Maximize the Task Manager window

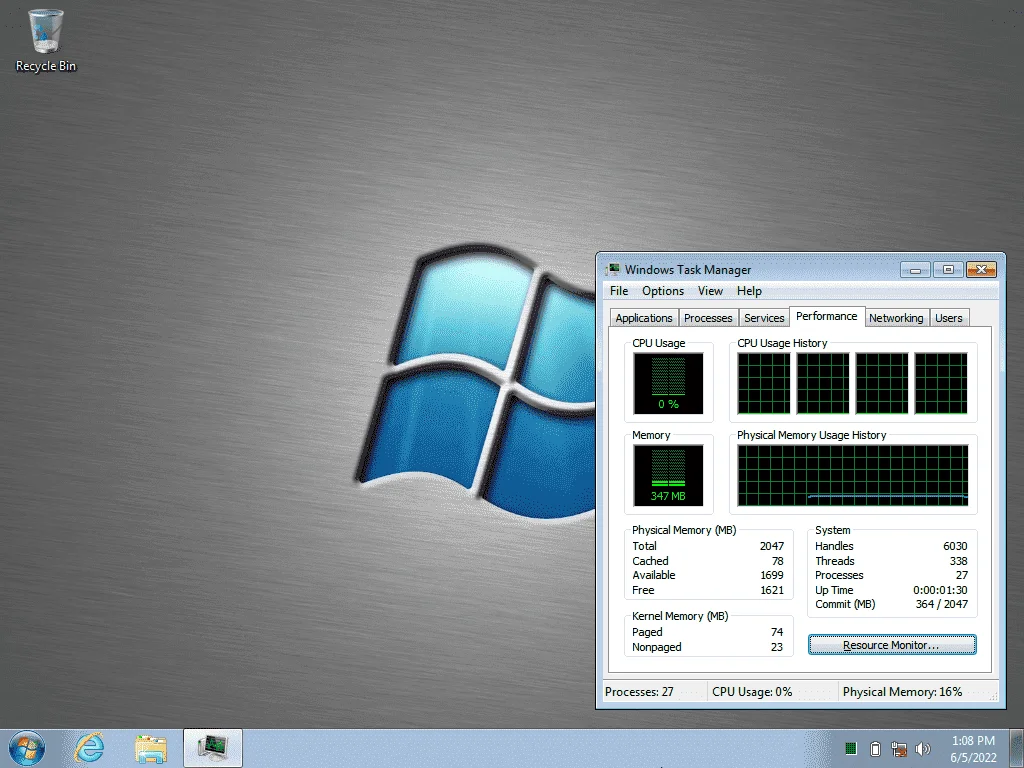point(948,270)
